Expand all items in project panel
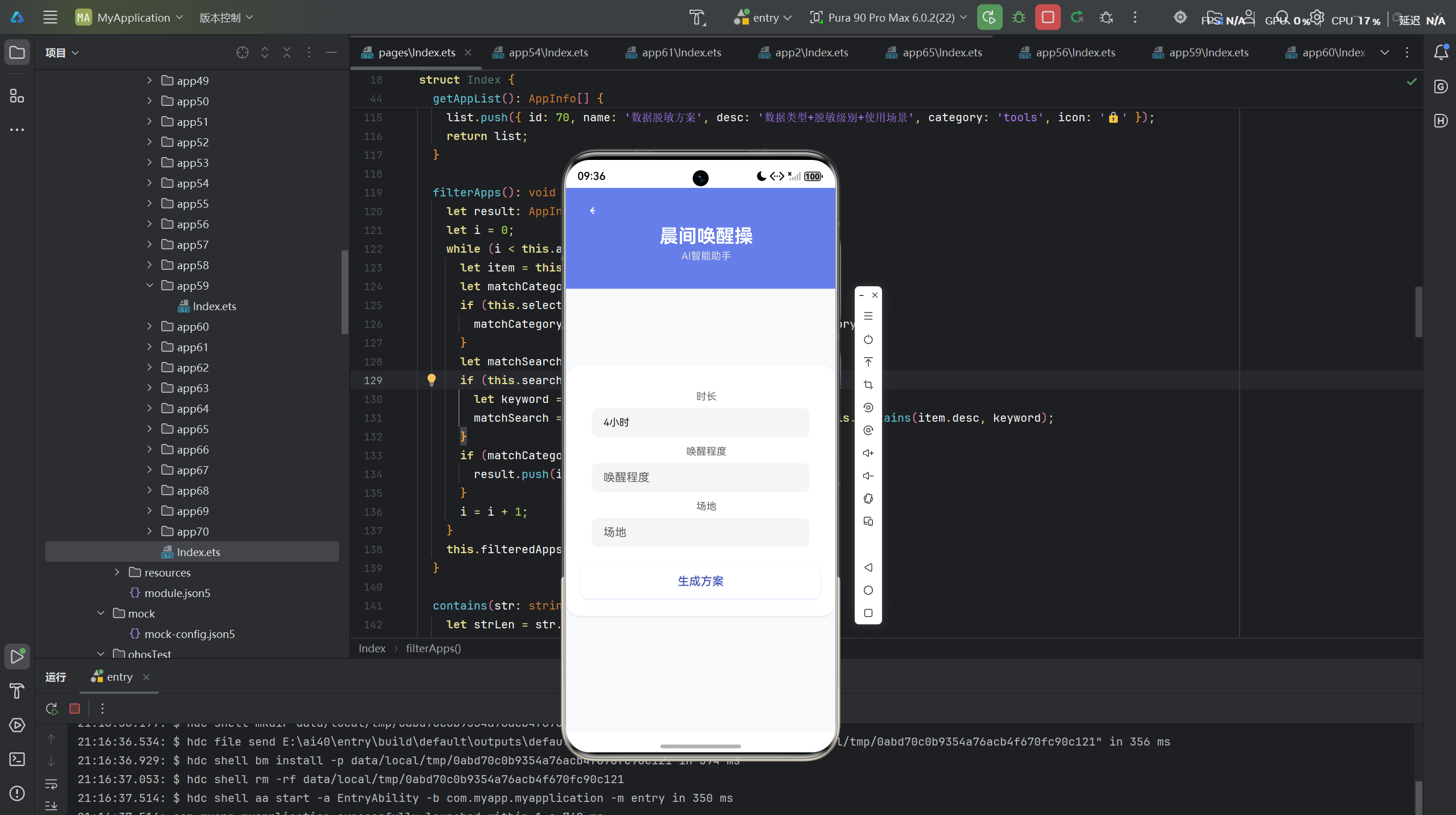The image size is (1456, 815). click(265, 52)
